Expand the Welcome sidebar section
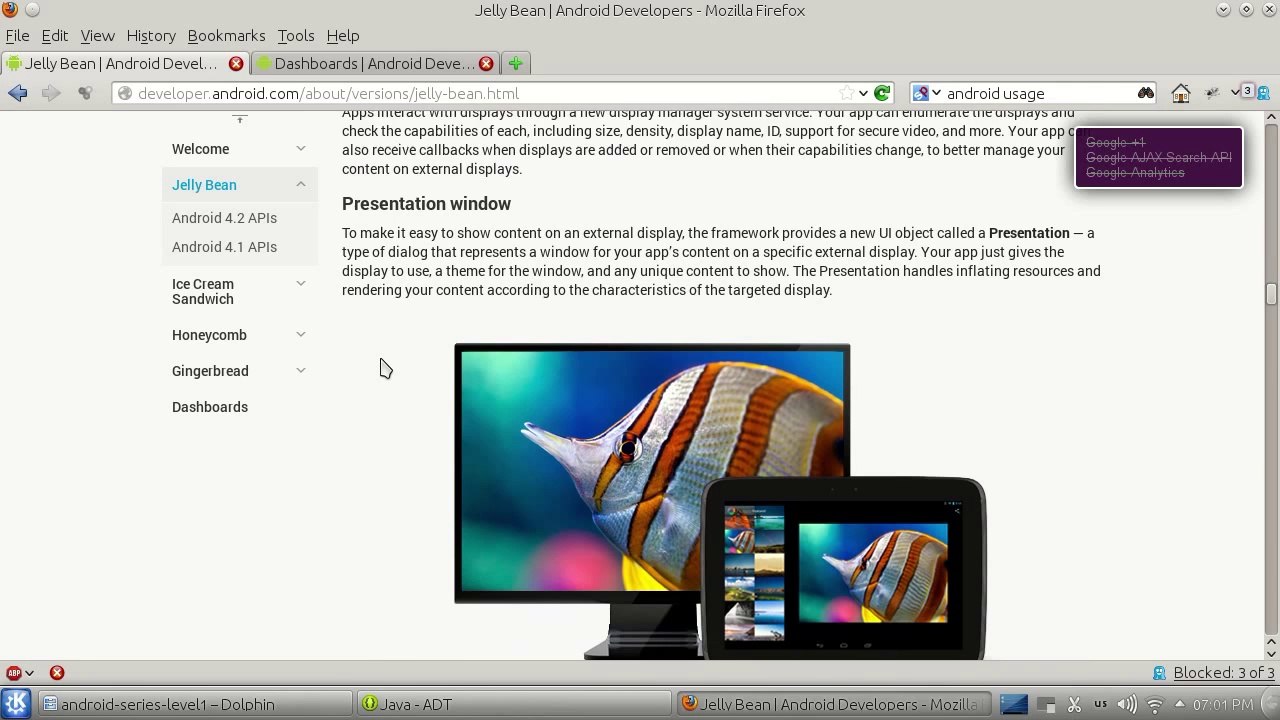This screenshot has height=720, width=1280. 301,149
